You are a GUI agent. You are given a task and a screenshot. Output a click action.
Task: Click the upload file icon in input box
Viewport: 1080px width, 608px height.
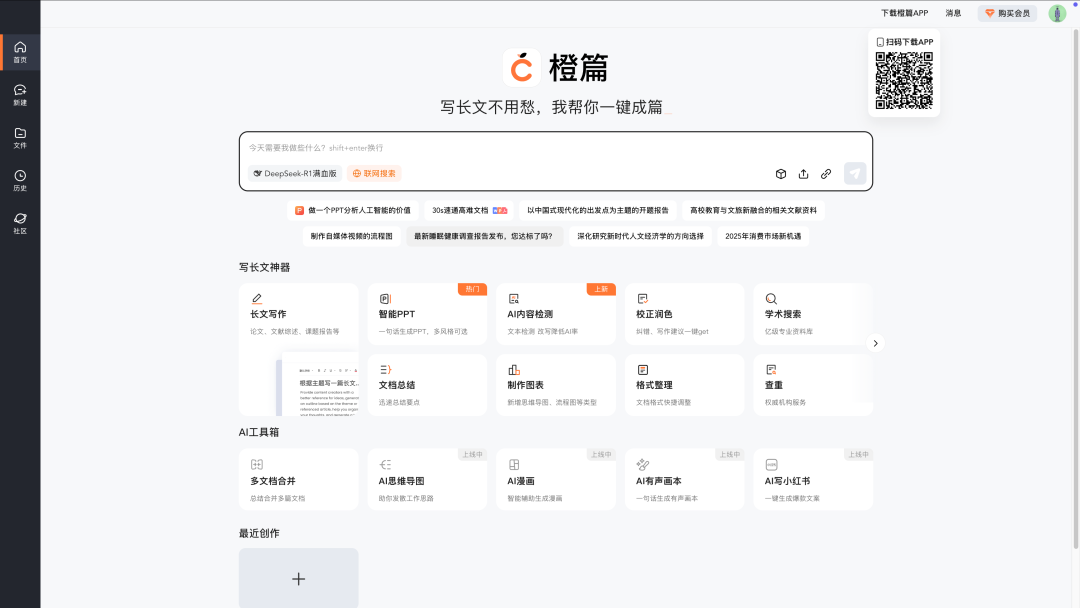pos(803,174)
